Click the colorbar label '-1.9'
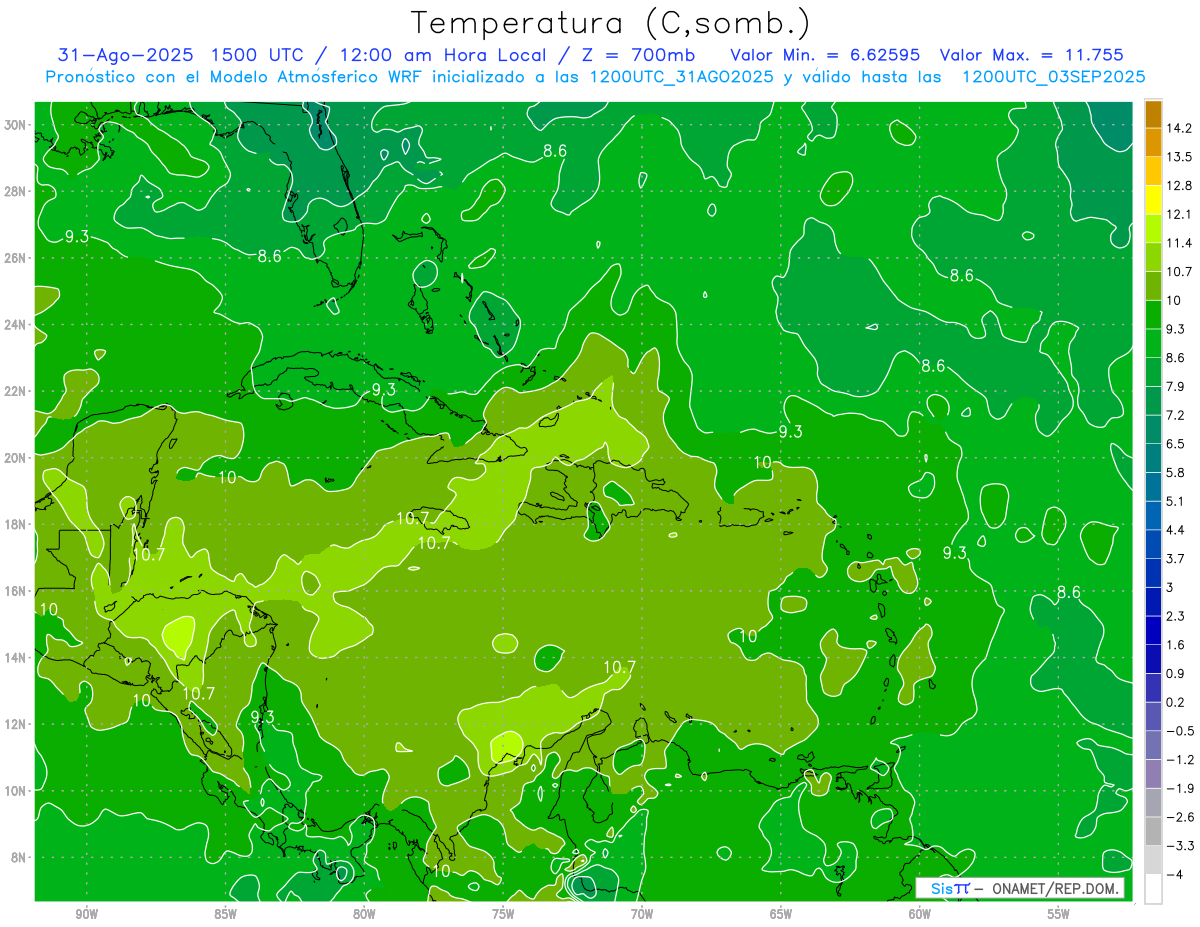The width and height of the screenshot is (1200, 927). 1180,789
